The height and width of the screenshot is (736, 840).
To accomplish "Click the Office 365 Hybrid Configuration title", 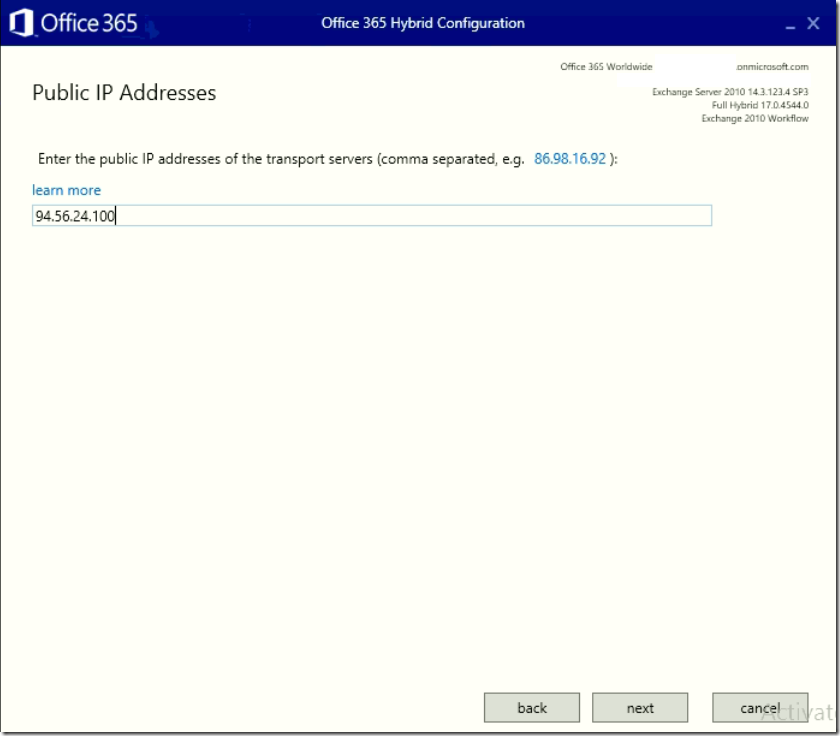I will pyautogui.click(x=423, y=23).
